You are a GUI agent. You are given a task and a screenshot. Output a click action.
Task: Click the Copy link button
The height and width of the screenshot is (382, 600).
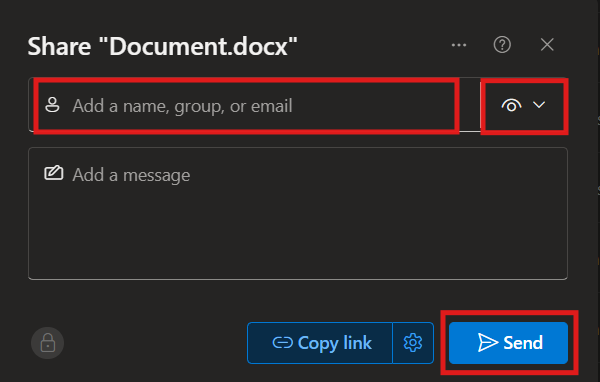click(320, 343)
